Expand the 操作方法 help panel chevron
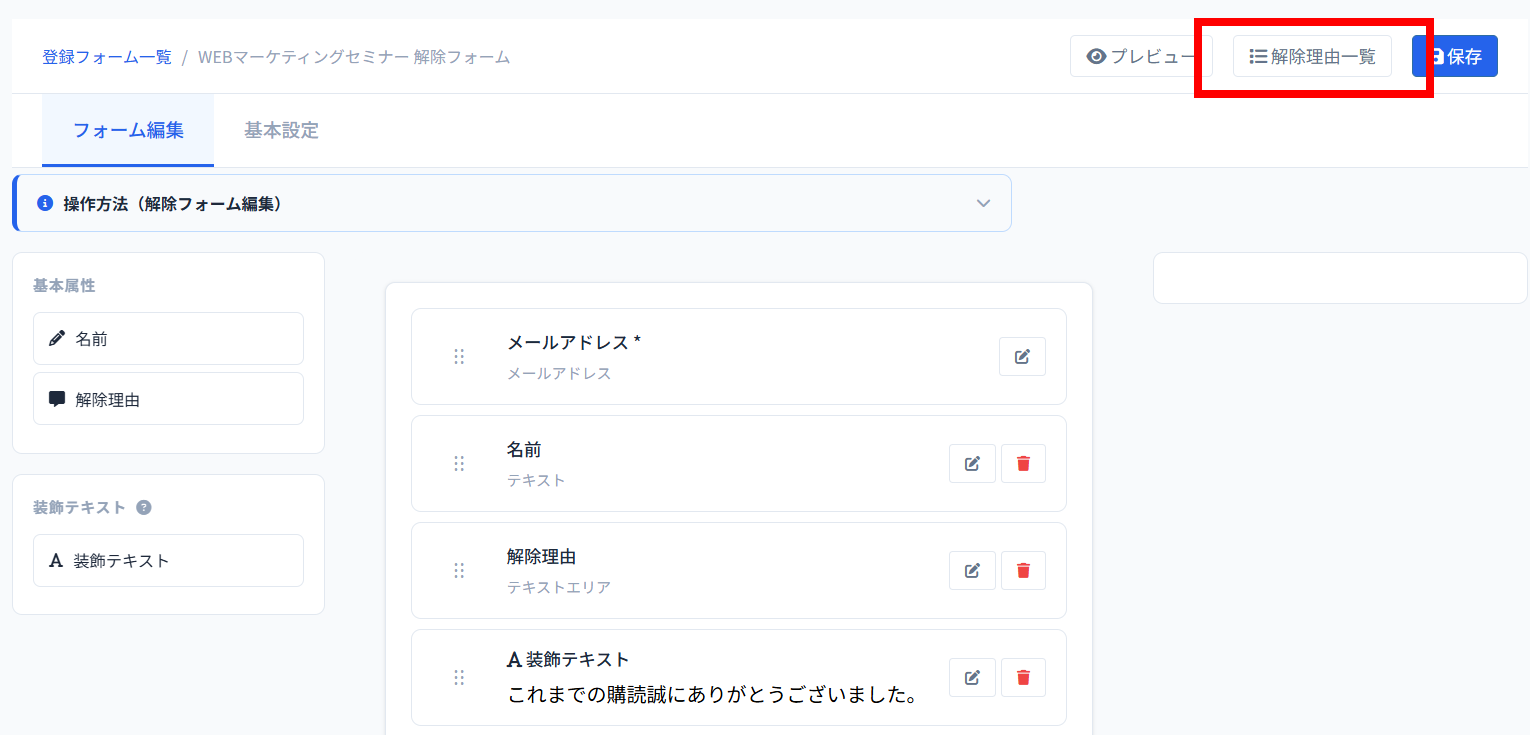1530x735 pixels. tap(983, 203)
